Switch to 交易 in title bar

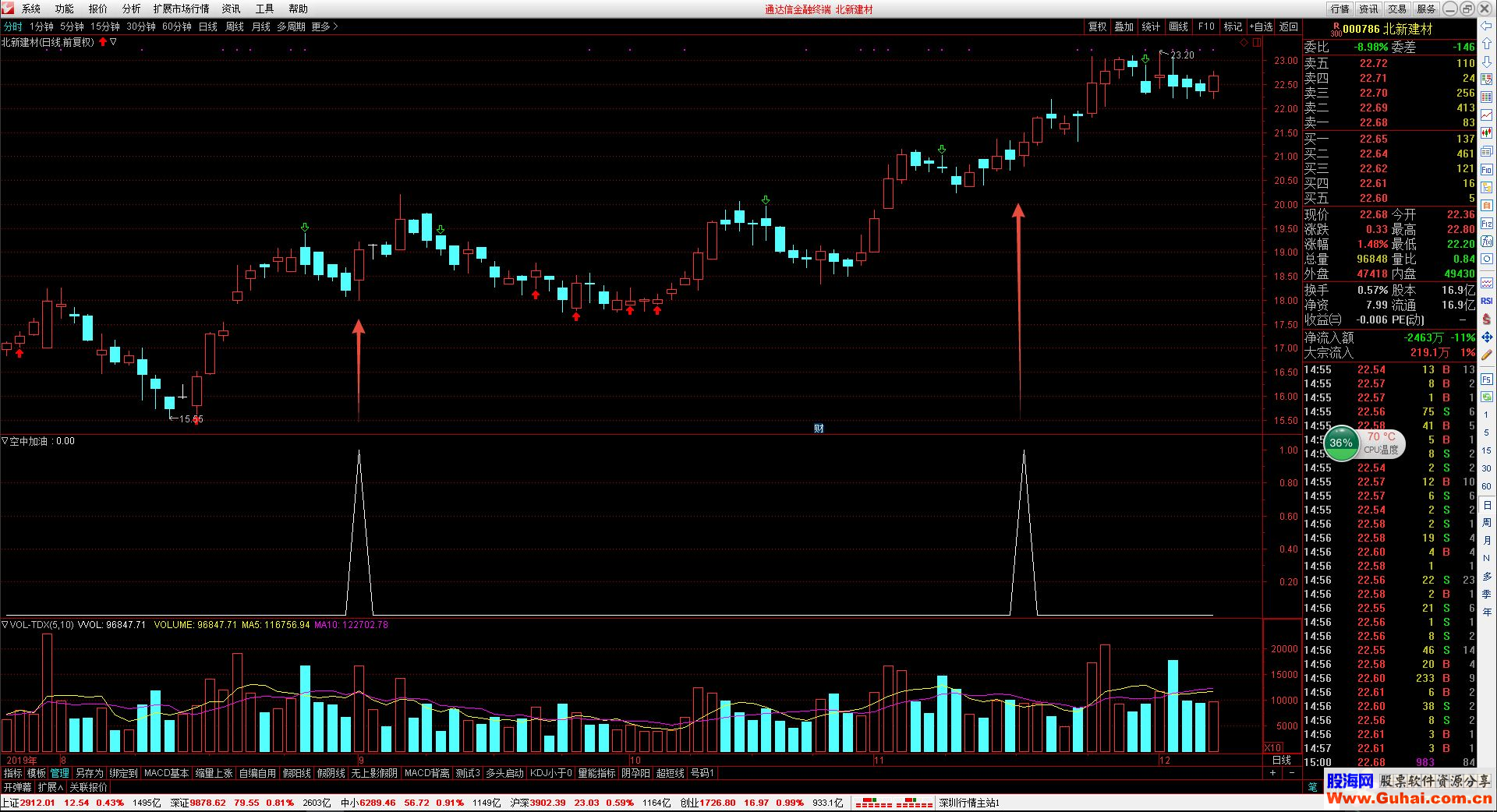pyautogui.click(x=1398, y=9)
